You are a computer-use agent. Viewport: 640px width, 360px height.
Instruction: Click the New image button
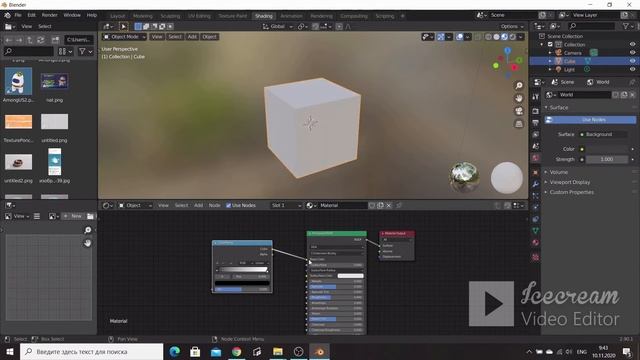click(72, 216)
